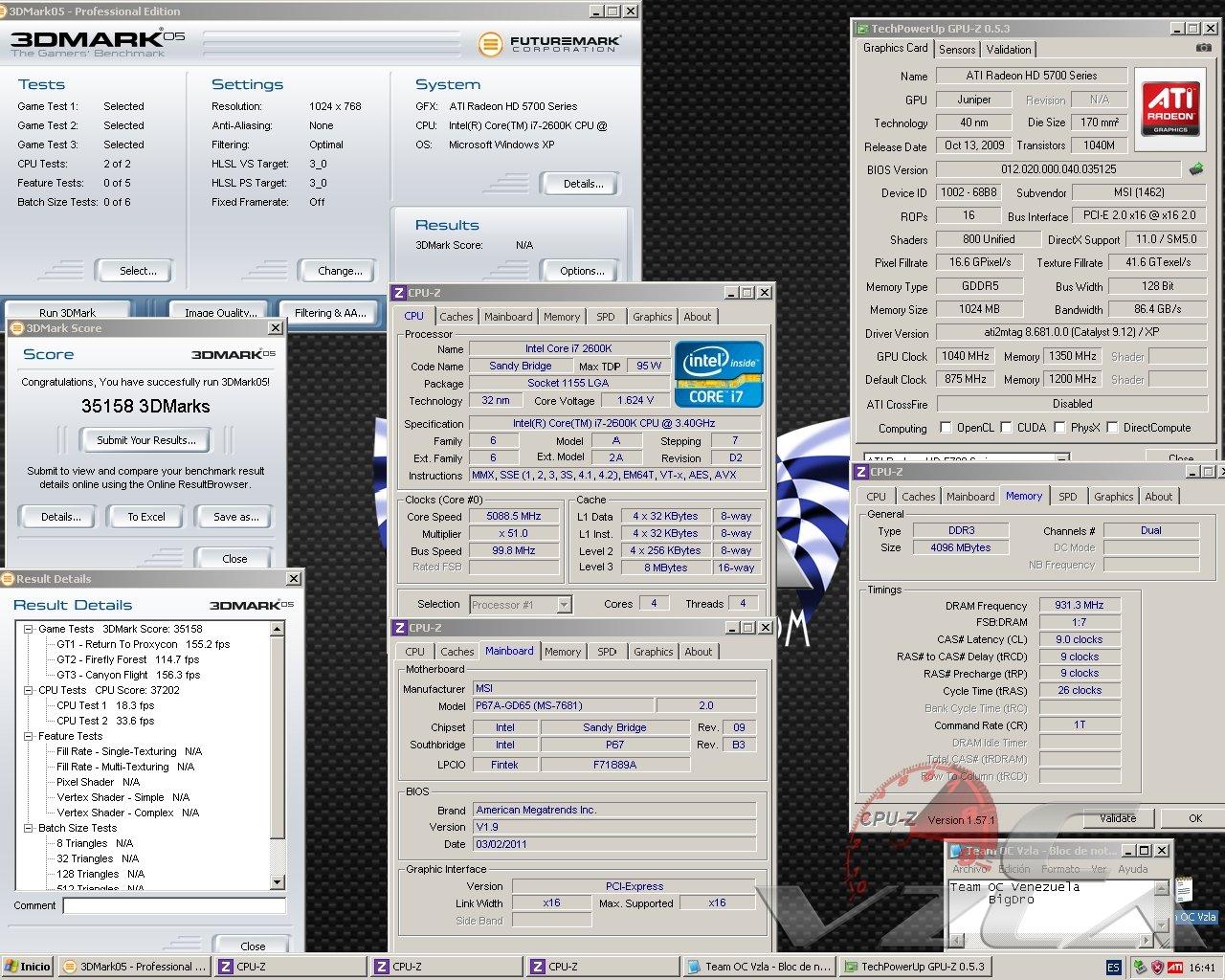The width and height of the screenshot is (1225, 980).
Task: Collapse the Game Tests tree node
Action: click(x=29, y=629)
